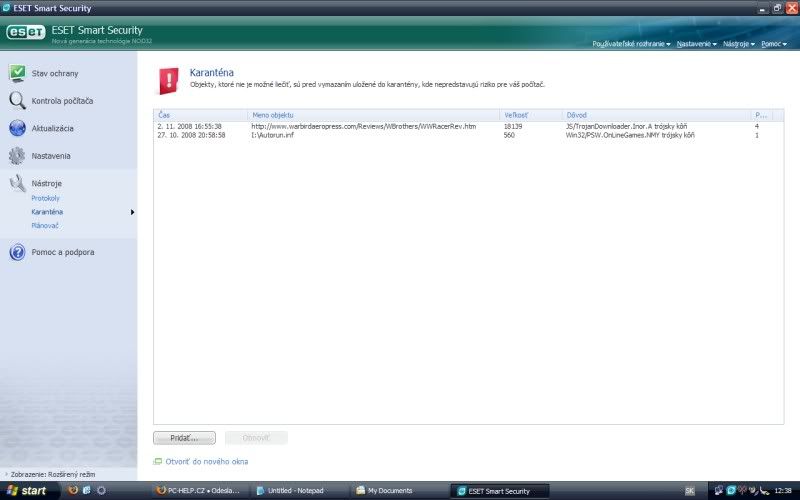Click the ESET eye icon in system tray
Screen dimensions: 800x500
(x=731, y=490)
